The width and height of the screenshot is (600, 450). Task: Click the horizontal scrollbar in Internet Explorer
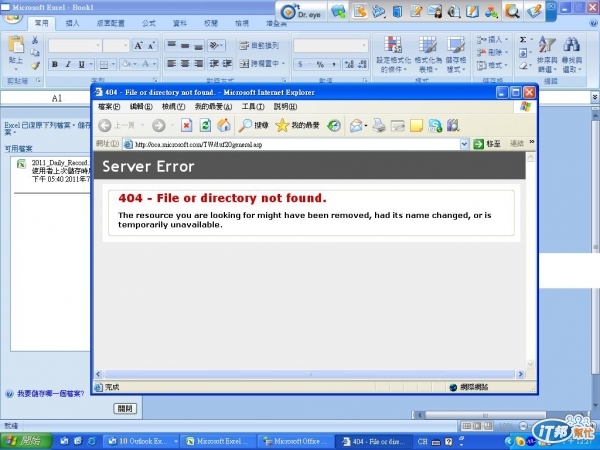pos(310,374)
